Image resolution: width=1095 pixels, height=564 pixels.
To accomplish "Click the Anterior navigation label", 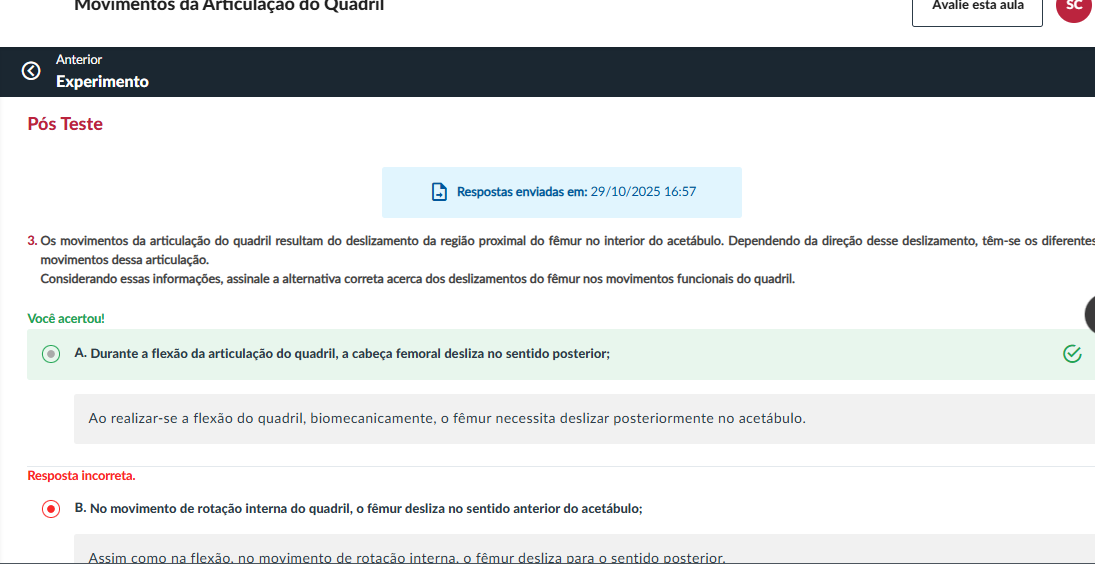I will click(79, 60).
